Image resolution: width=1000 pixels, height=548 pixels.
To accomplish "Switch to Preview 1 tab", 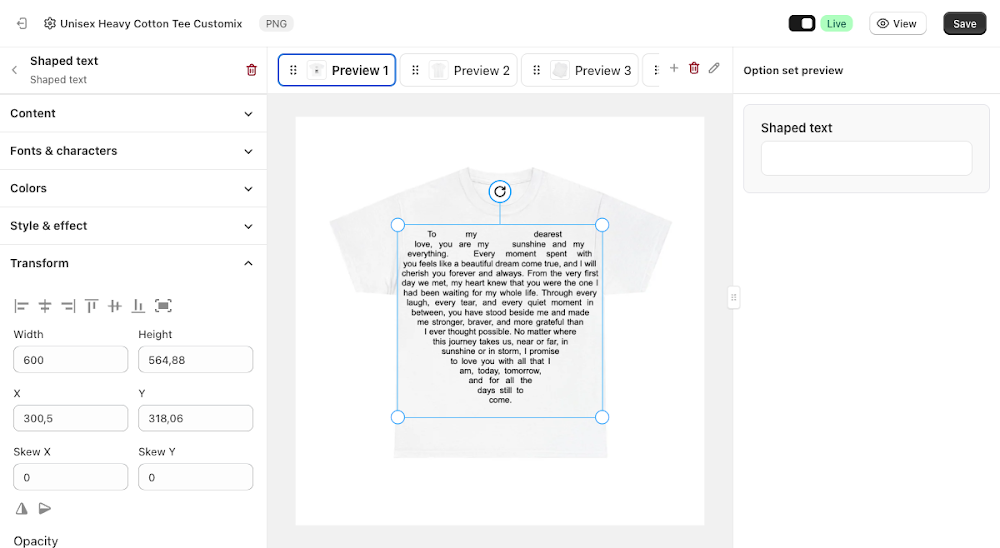I will 337,70.
